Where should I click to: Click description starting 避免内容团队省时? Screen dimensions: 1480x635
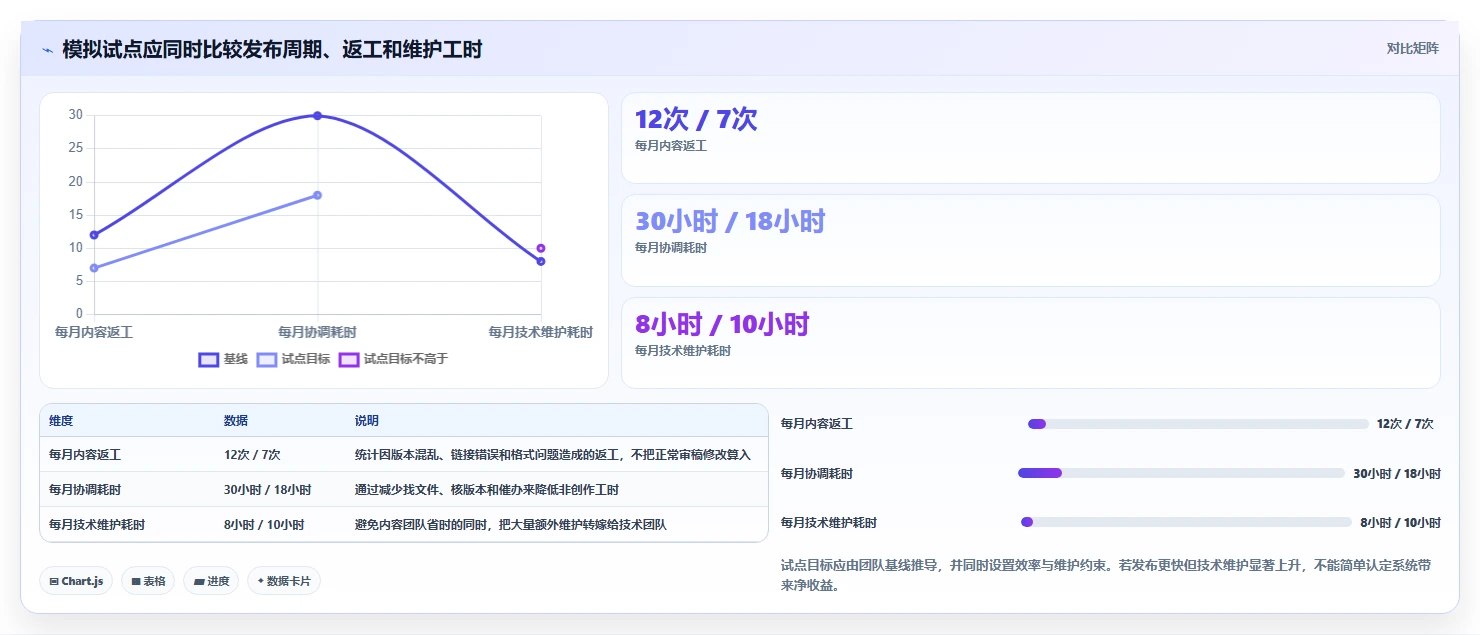click(511, 524)
